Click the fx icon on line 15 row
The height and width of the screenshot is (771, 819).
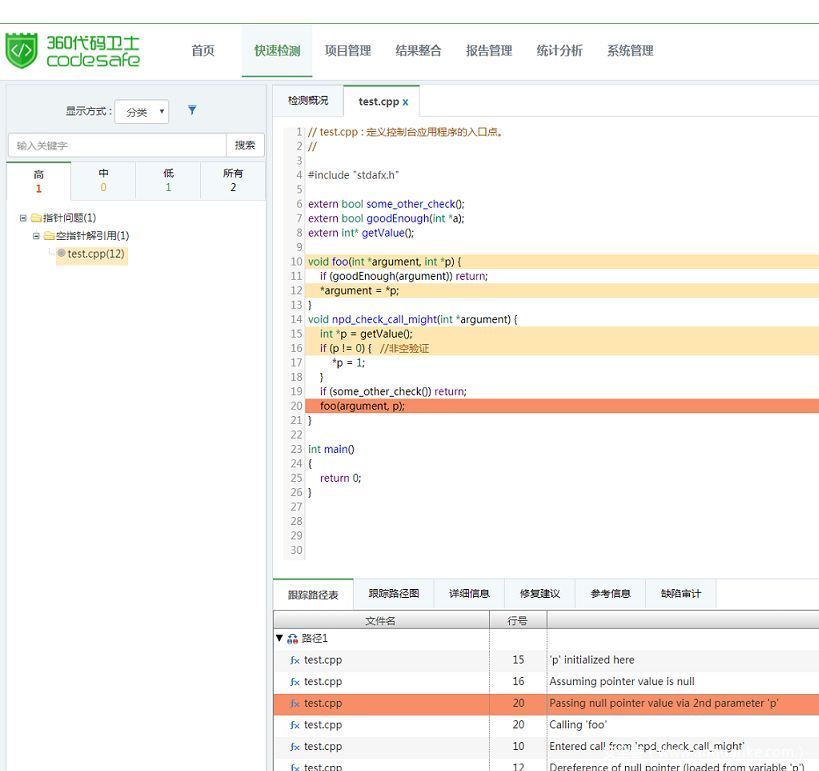295,660
